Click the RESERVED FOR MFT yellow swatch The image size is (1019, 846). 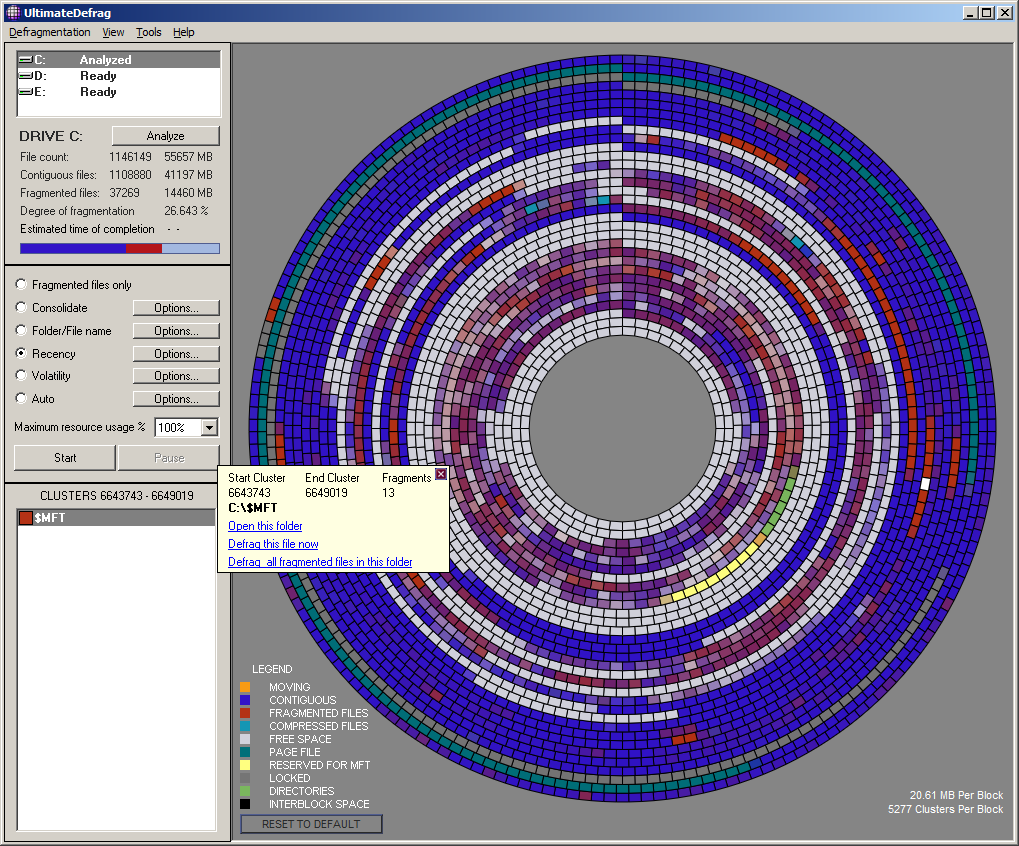(245, 765)
